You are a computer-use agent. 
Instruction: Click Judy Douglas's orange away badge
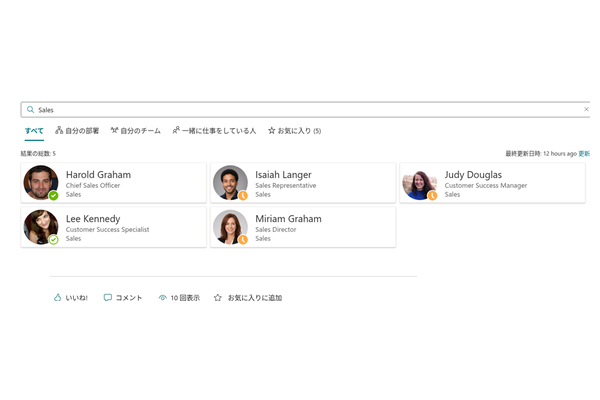point(432,196)
